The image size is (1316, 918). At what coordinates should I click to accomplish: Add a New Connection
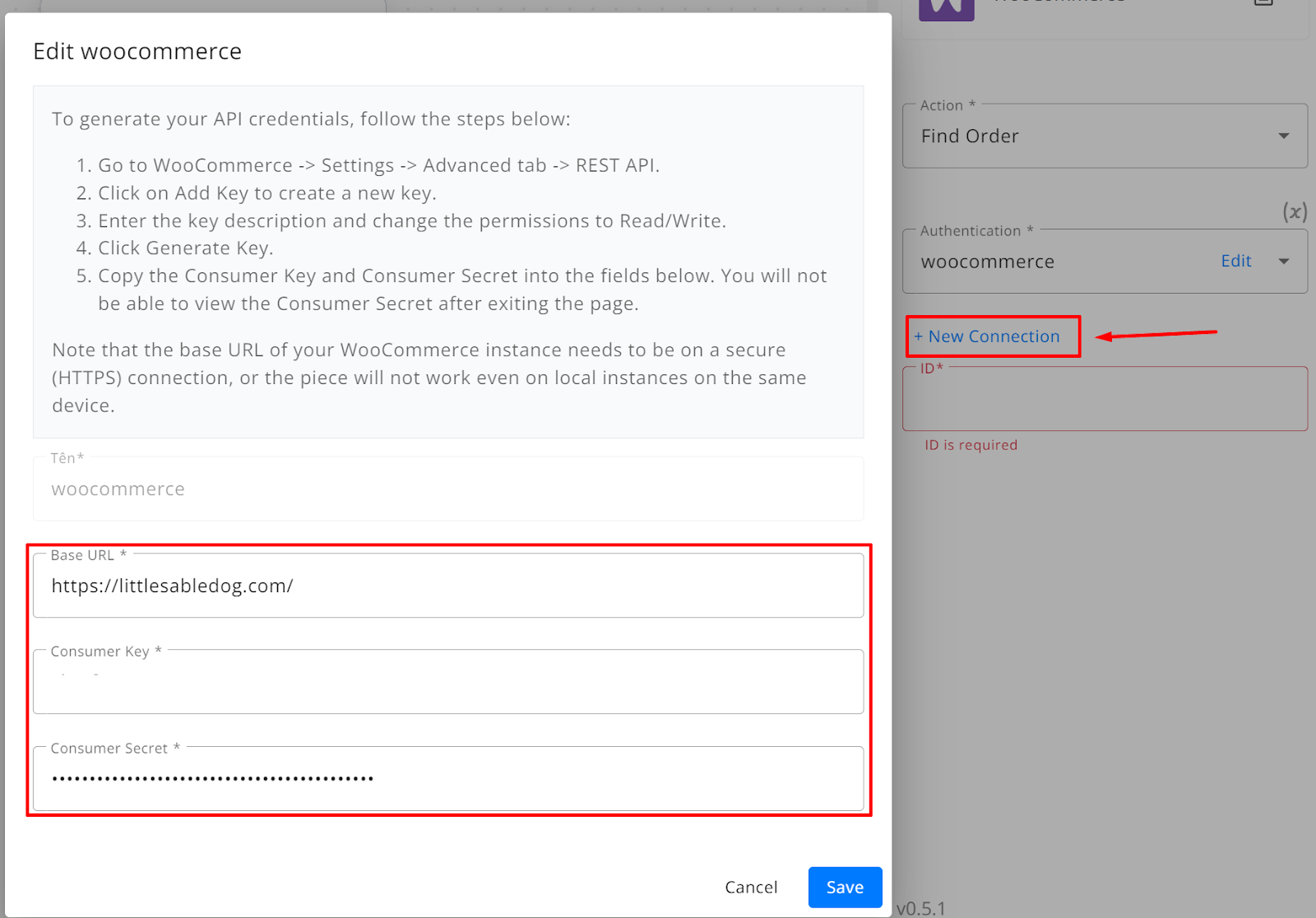tap(987, 336)
